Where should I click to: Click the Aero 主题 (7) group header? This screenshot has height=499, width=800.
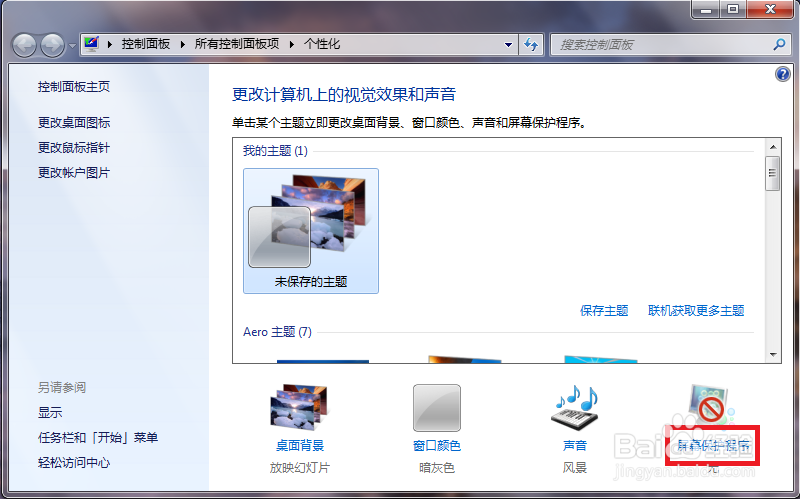coord(277,332)
